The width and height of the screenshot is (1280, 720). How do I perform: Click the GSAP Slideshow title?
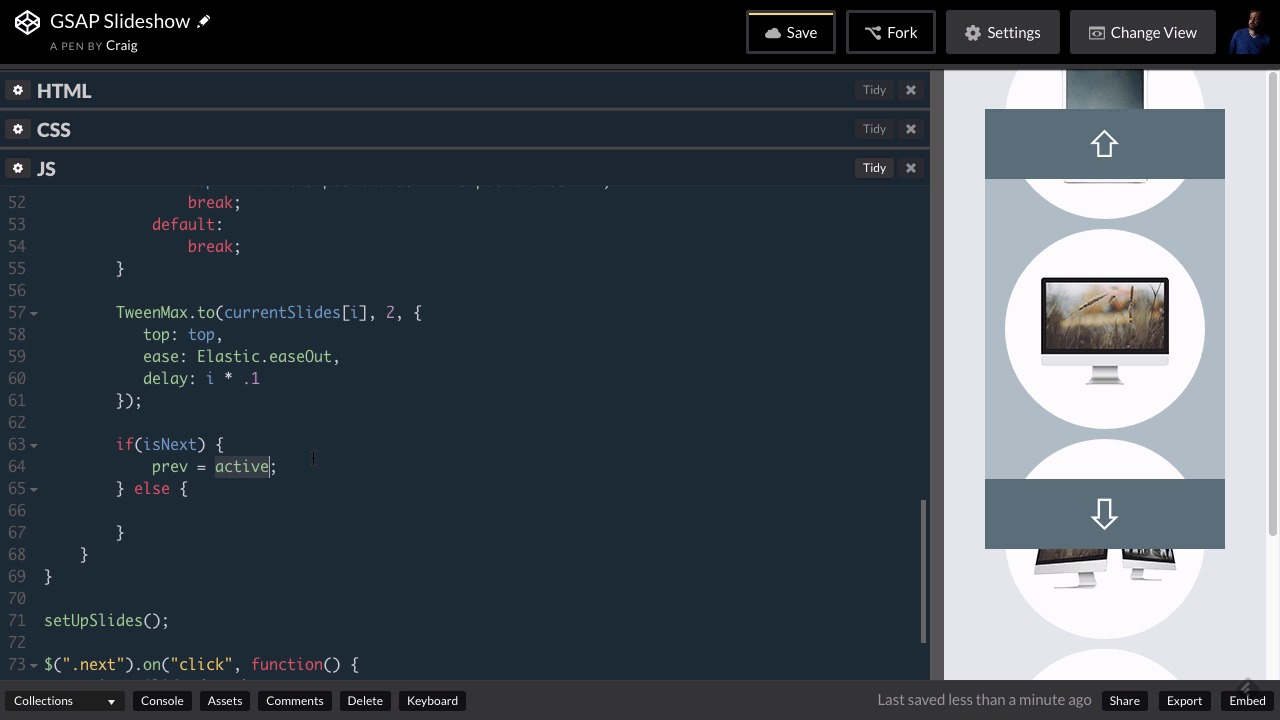[120, 21]
